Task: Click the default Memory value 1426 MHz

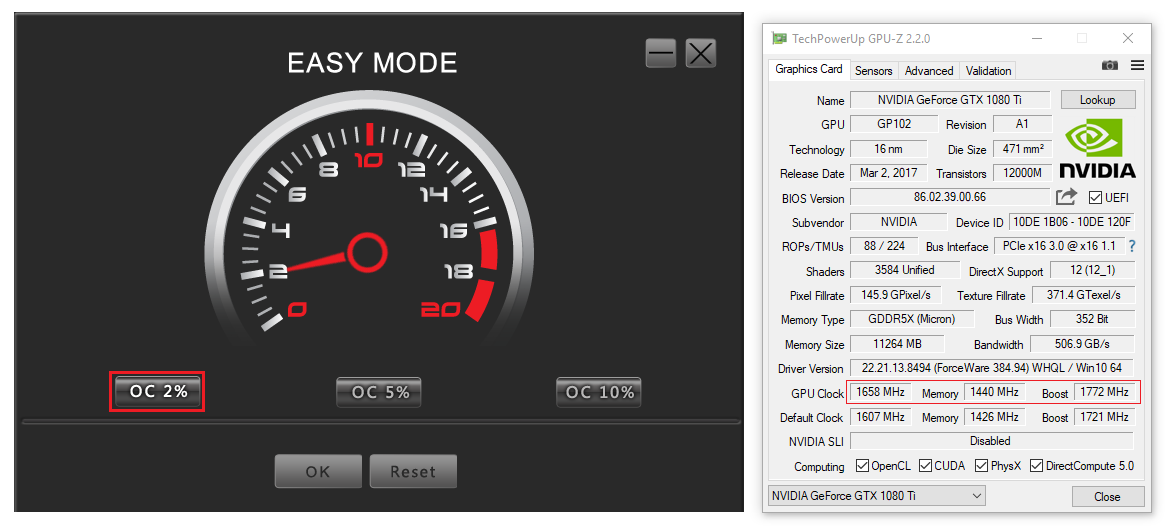Action: (994, 417)
